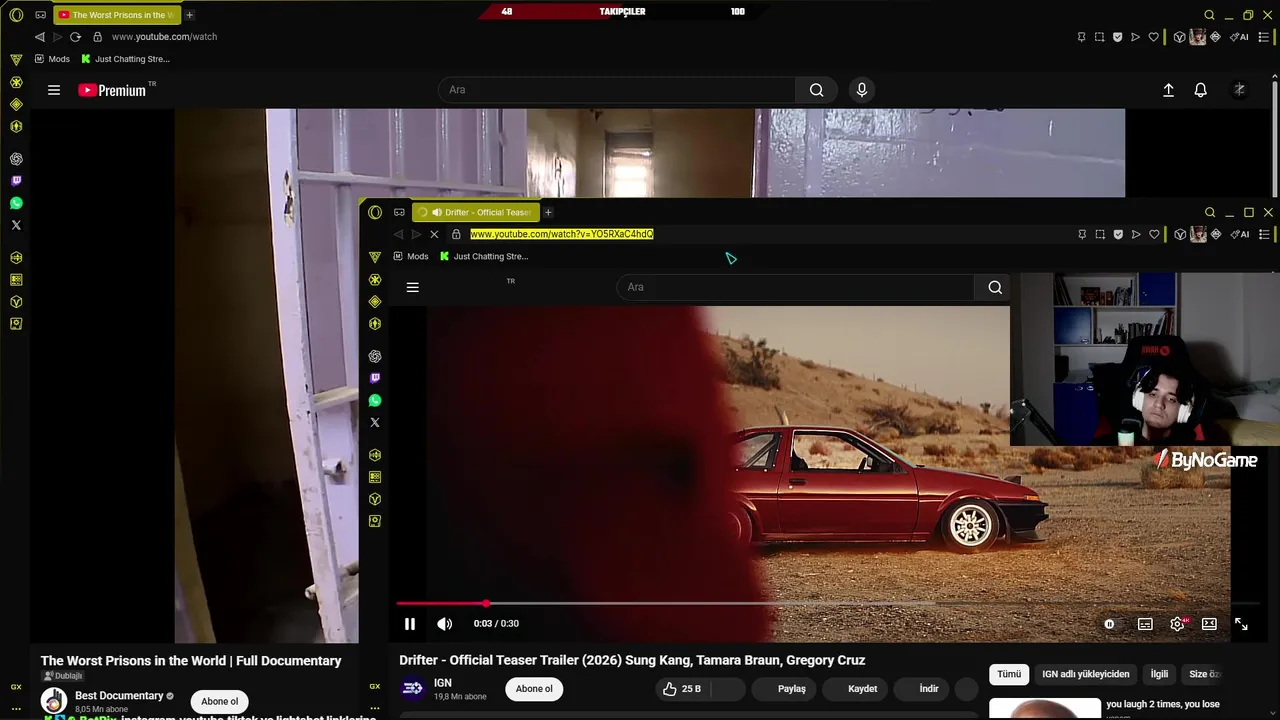
Task: Toggle autoplay switch in Drifter player
Action: (1109, 624)
